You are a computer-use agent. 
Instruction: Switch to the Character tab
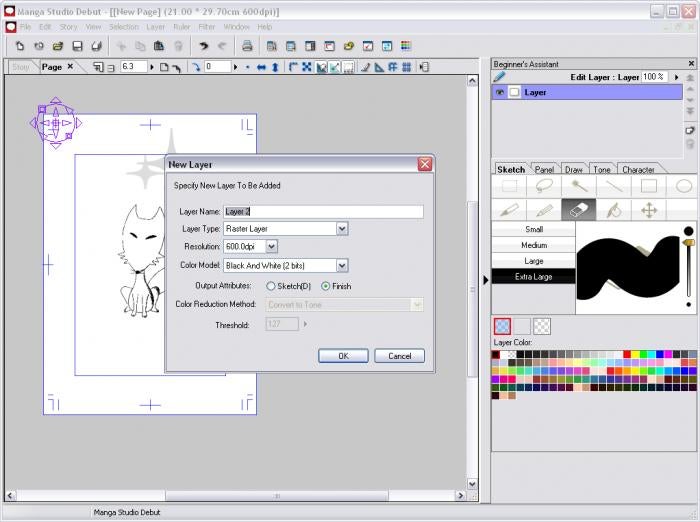click(638, 170)
